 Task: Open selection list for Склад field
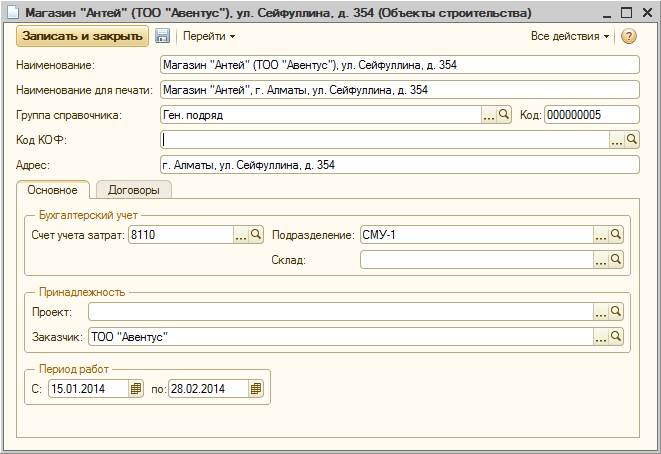tap(601, 260)
